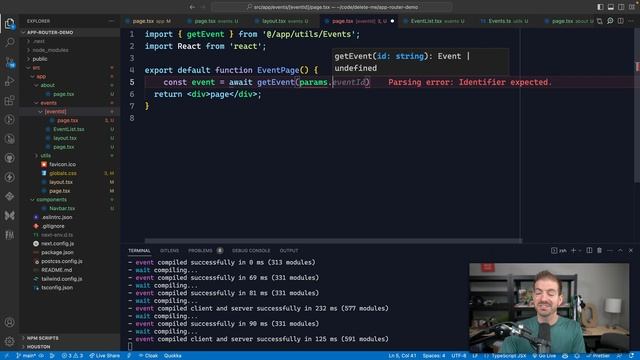Toggle secondary sidebar layout icon
The width and height of the screenshot is (640, 360).
tap(621, 7)
